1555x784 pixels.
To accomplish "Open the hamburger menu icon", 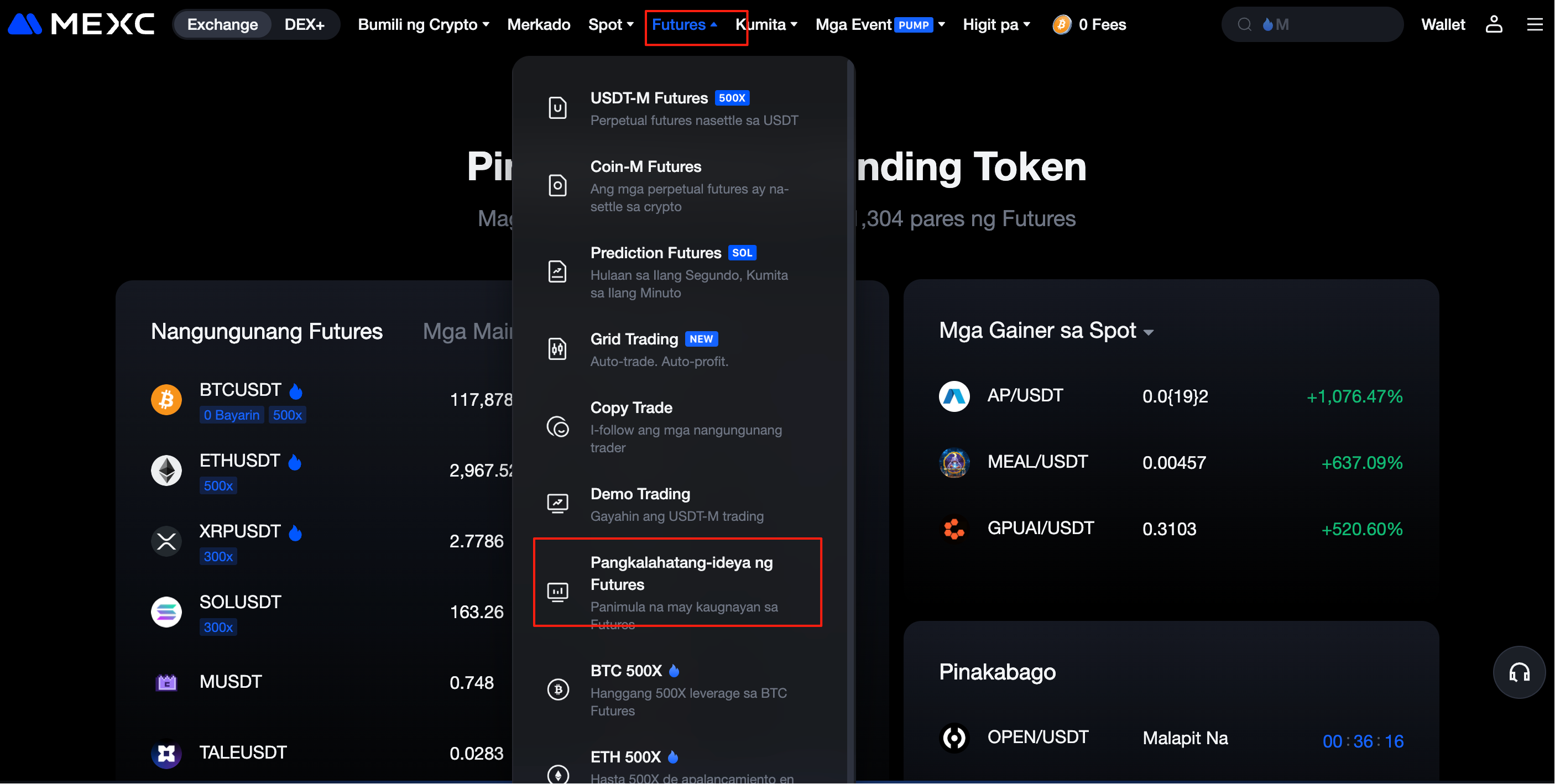I will point(1535,24).
